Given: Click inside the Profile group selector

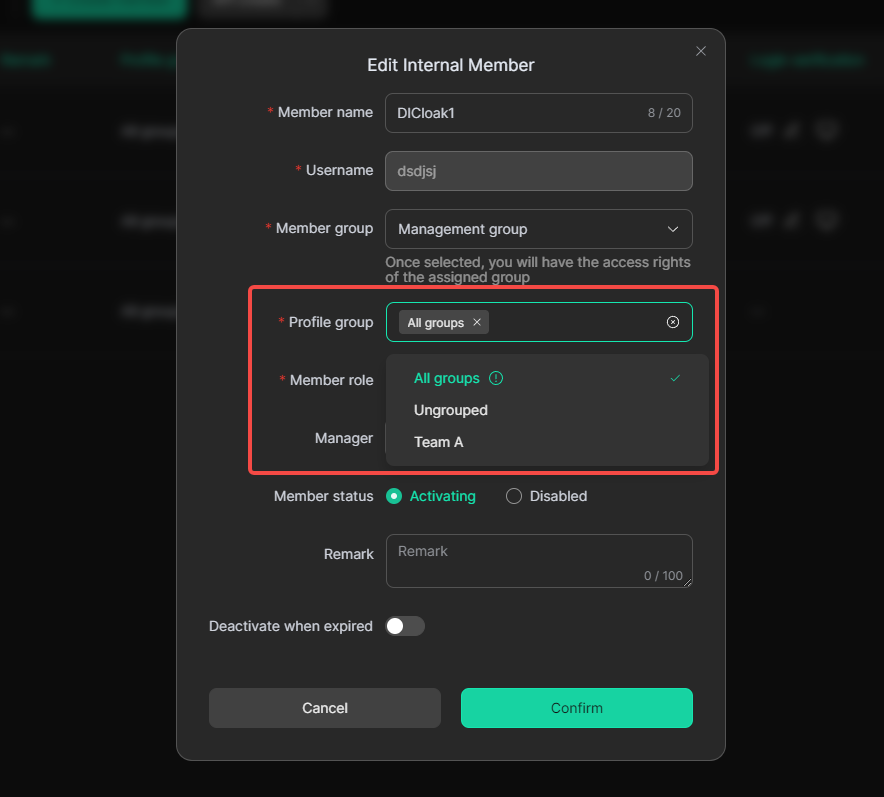Looking at the screenshot, I should (x=575, y=322).
